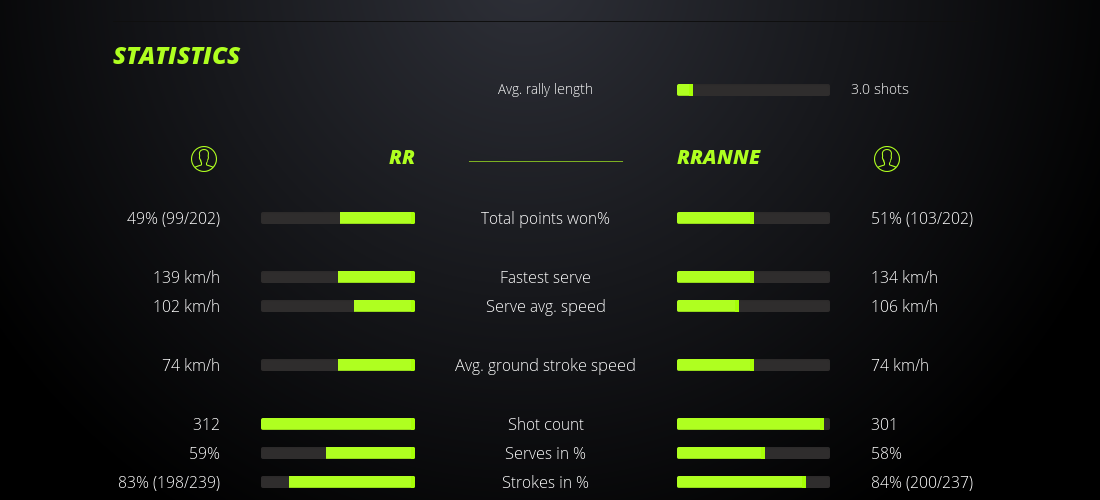Select the RR player name
The width and height of the screenshot is (1100, 500).
[402, 158]
